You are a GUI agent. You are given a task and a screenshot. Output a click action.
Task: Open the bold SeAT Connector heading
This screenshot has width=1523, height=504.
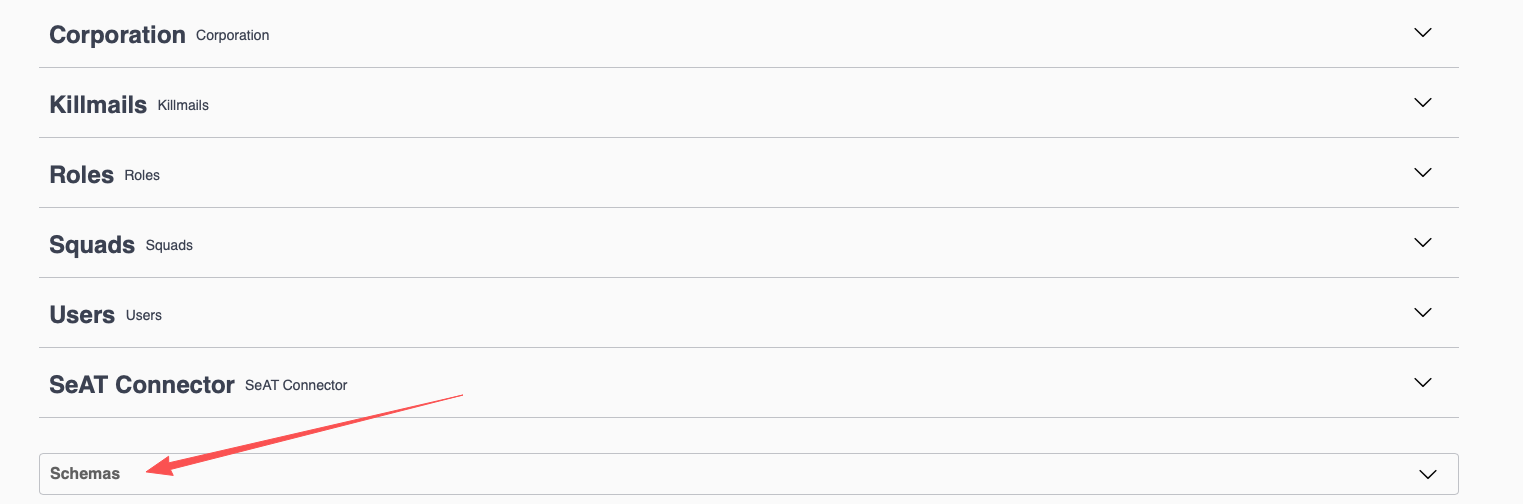(x=142, y=385)
